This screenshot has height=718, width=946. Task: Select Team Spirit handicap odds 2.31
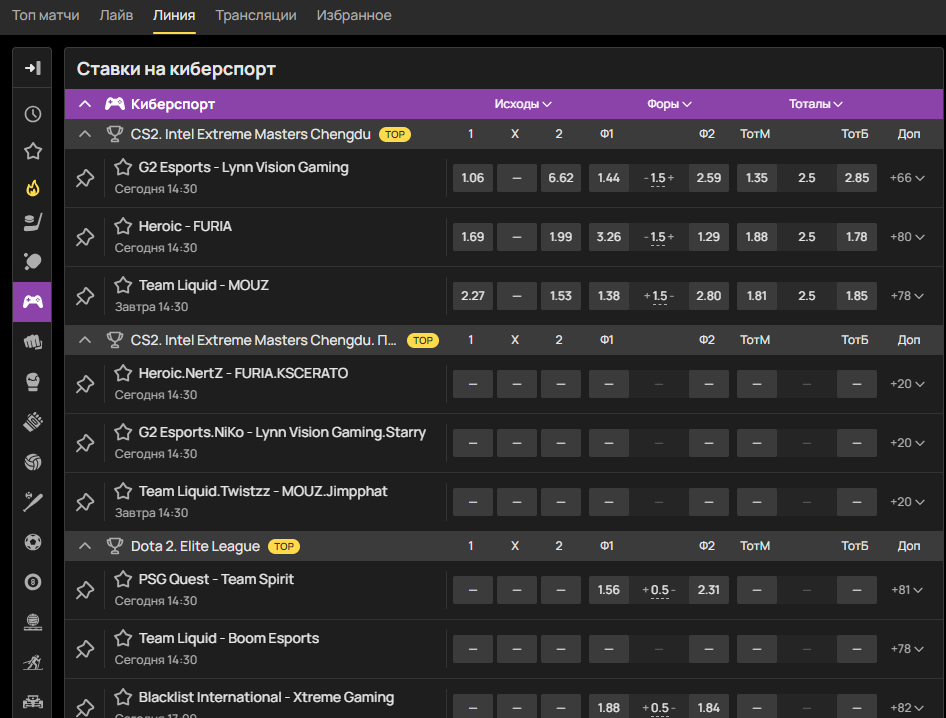point(708,590)
